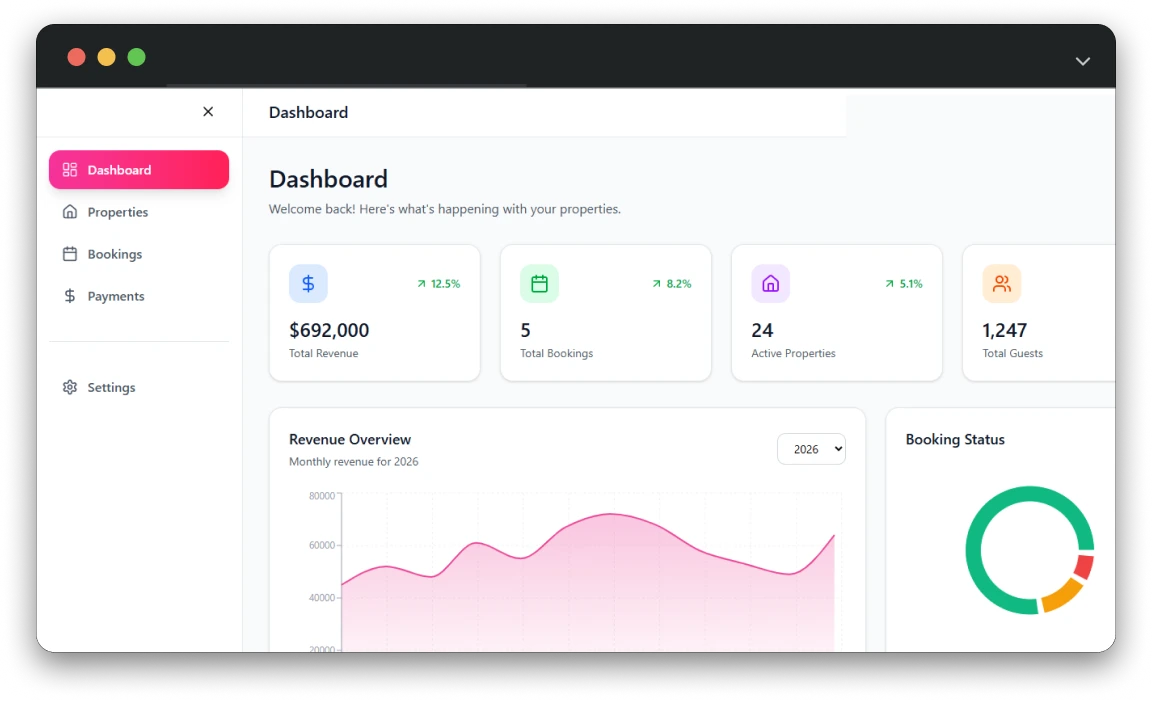Expand the chevron in the window title bar

(1082, 61)
